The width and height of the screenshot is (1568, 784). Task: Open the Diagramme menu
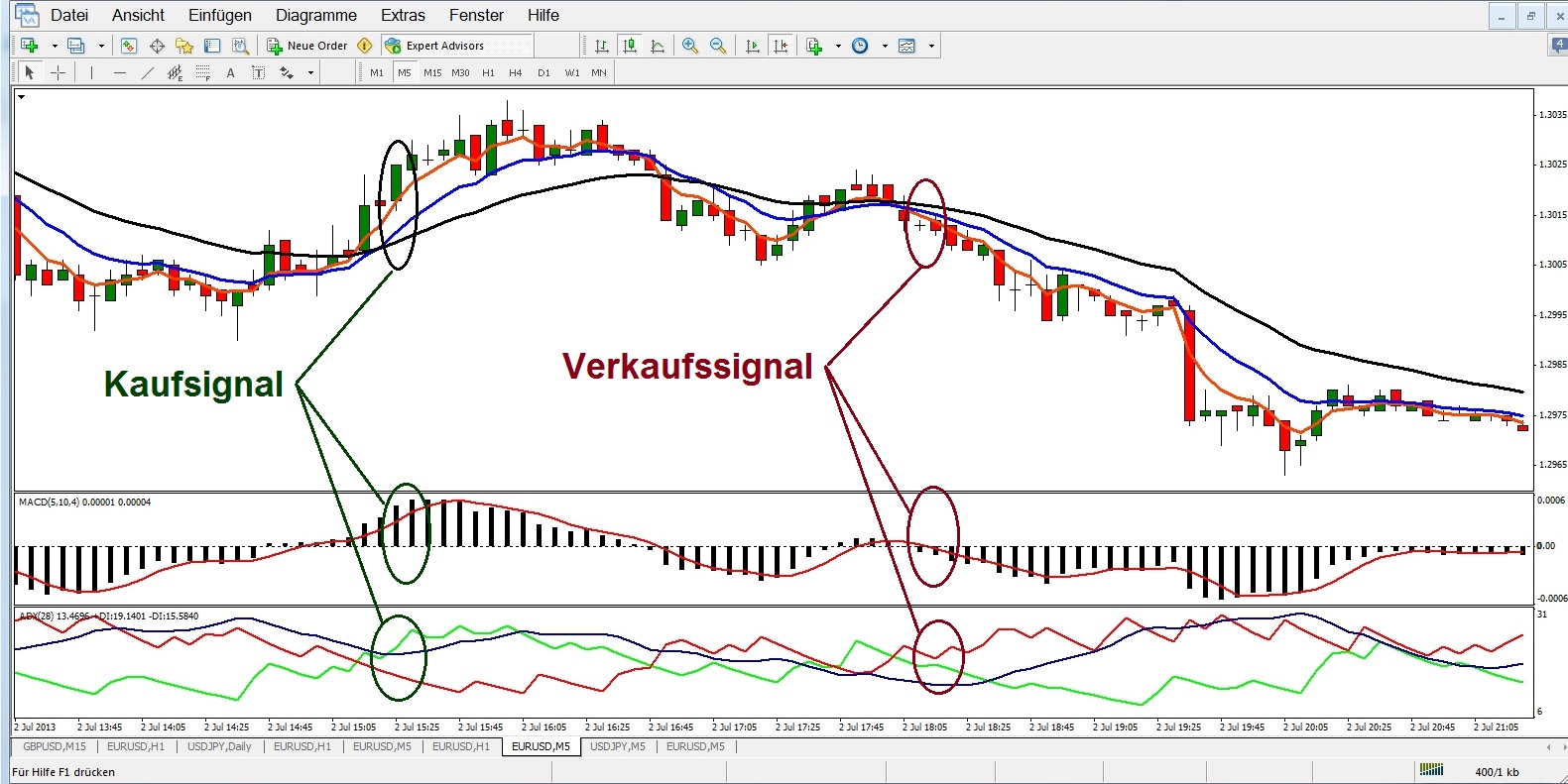[316, 15]
